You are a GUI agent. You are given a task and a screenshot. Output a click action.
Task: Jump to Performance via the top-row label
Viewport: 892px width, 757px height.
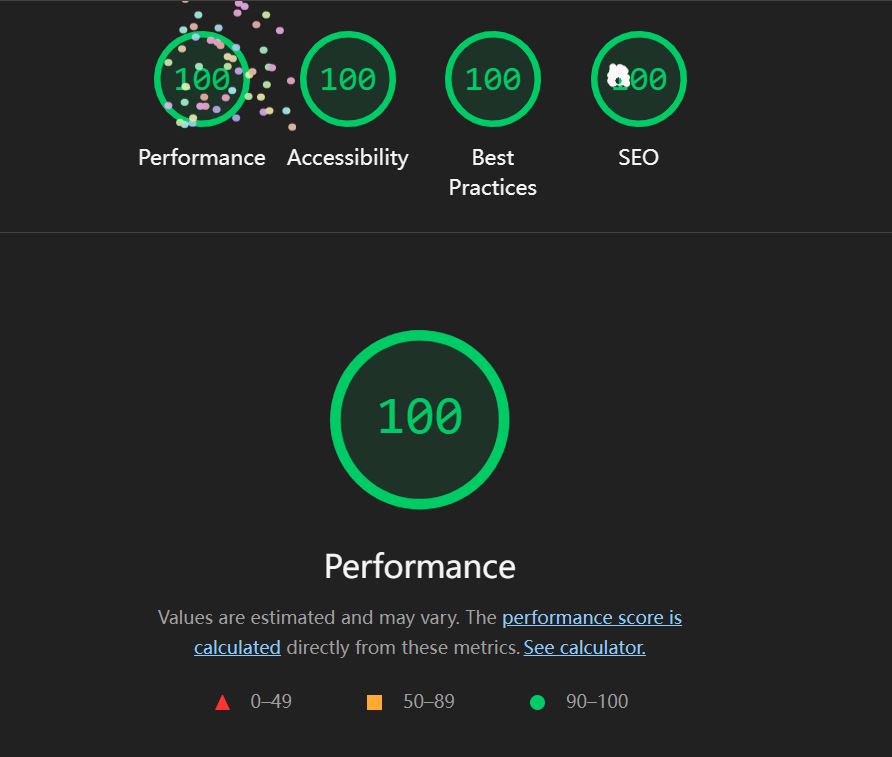tap(202, 158)
